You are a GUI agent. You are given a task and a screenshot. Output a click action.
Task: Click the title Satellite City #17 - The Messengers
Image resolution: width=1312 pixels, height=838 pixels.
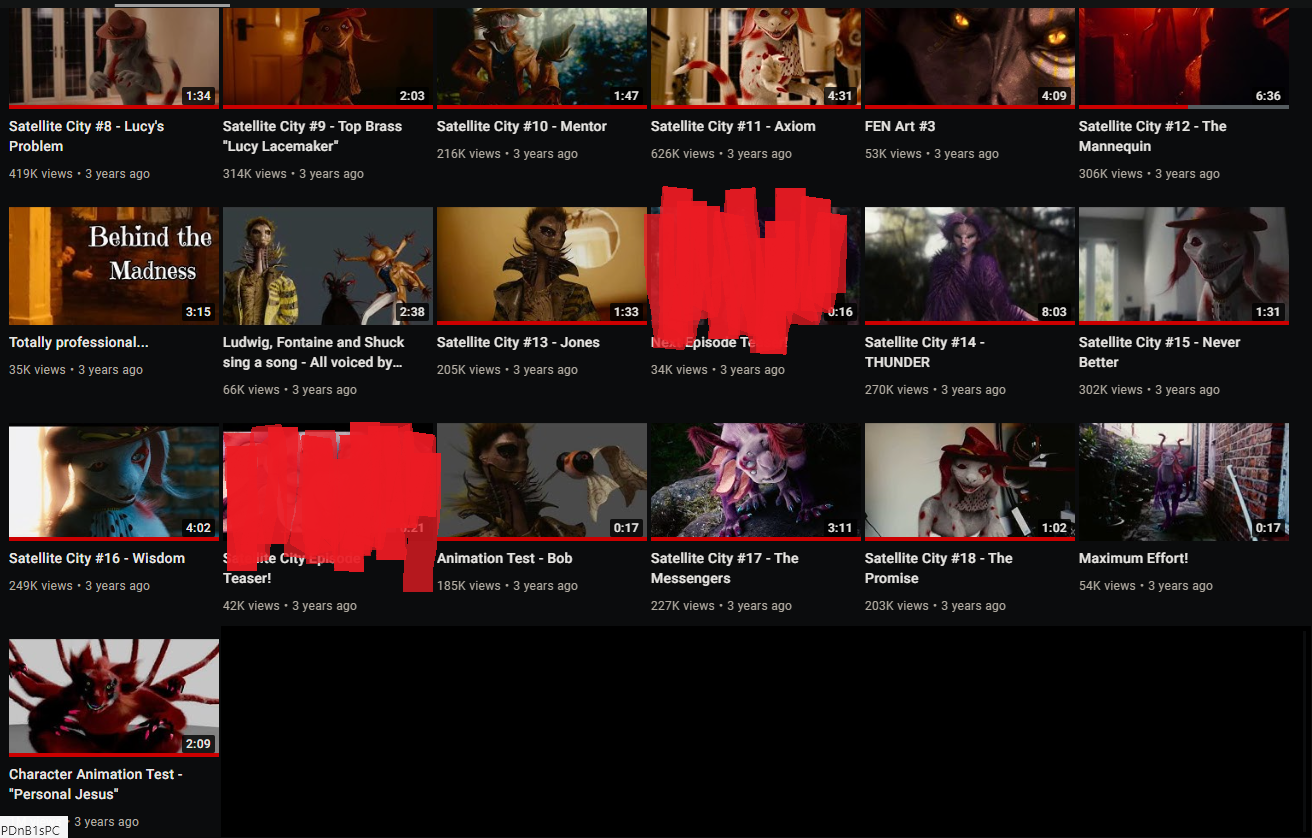pos(725,568)
